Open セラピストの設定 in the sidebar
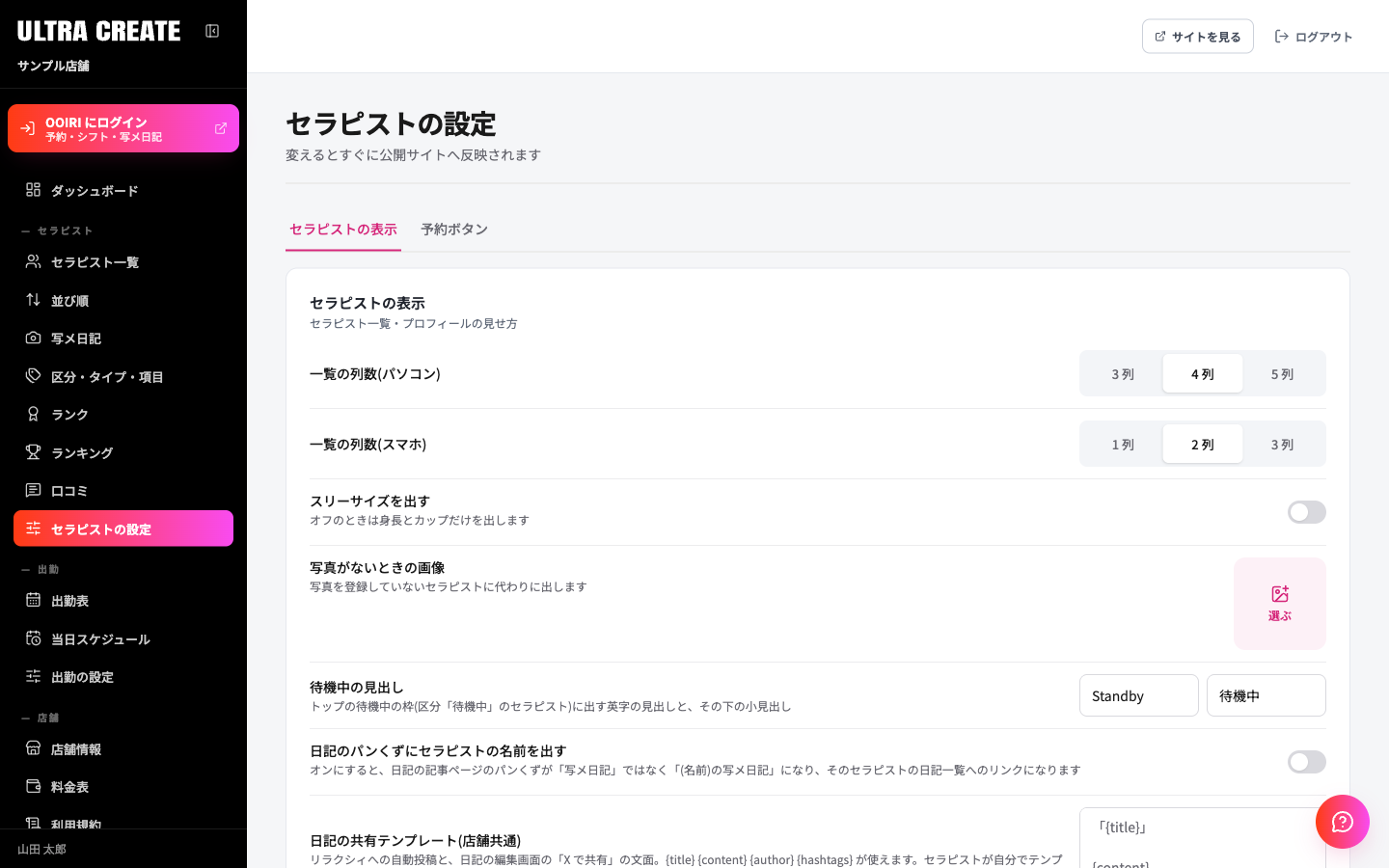 tap(123, 529)
